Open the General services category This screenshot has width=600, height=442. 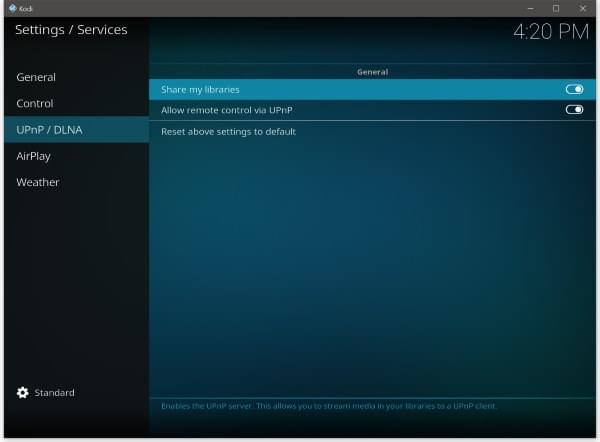36,77
